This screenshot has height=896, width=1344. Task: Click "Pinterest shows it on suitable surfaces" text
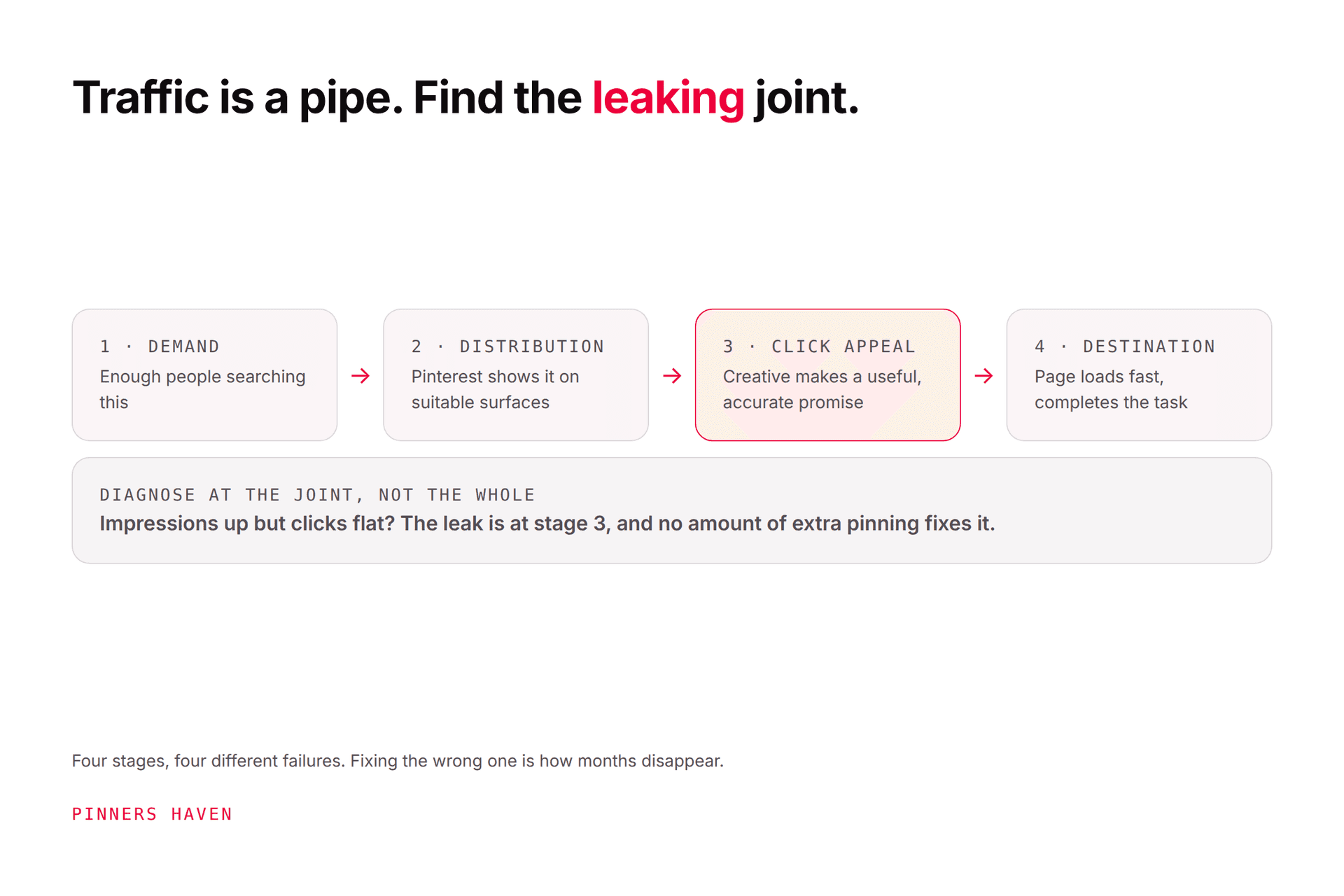[x=495, y=389]
